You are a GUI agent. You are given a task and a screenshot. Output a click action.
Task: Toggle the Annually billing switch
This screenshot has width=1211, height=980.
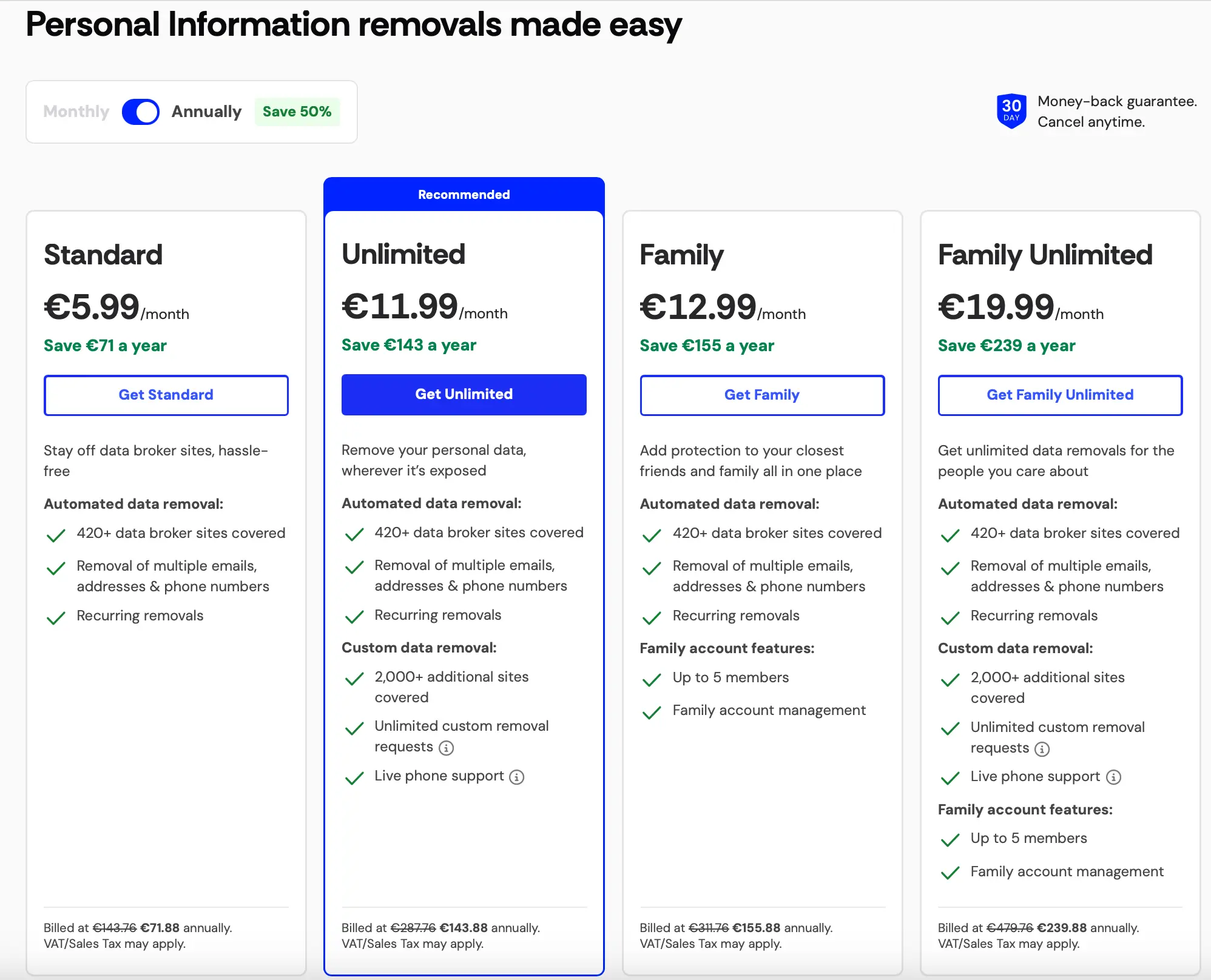[140, 112]
